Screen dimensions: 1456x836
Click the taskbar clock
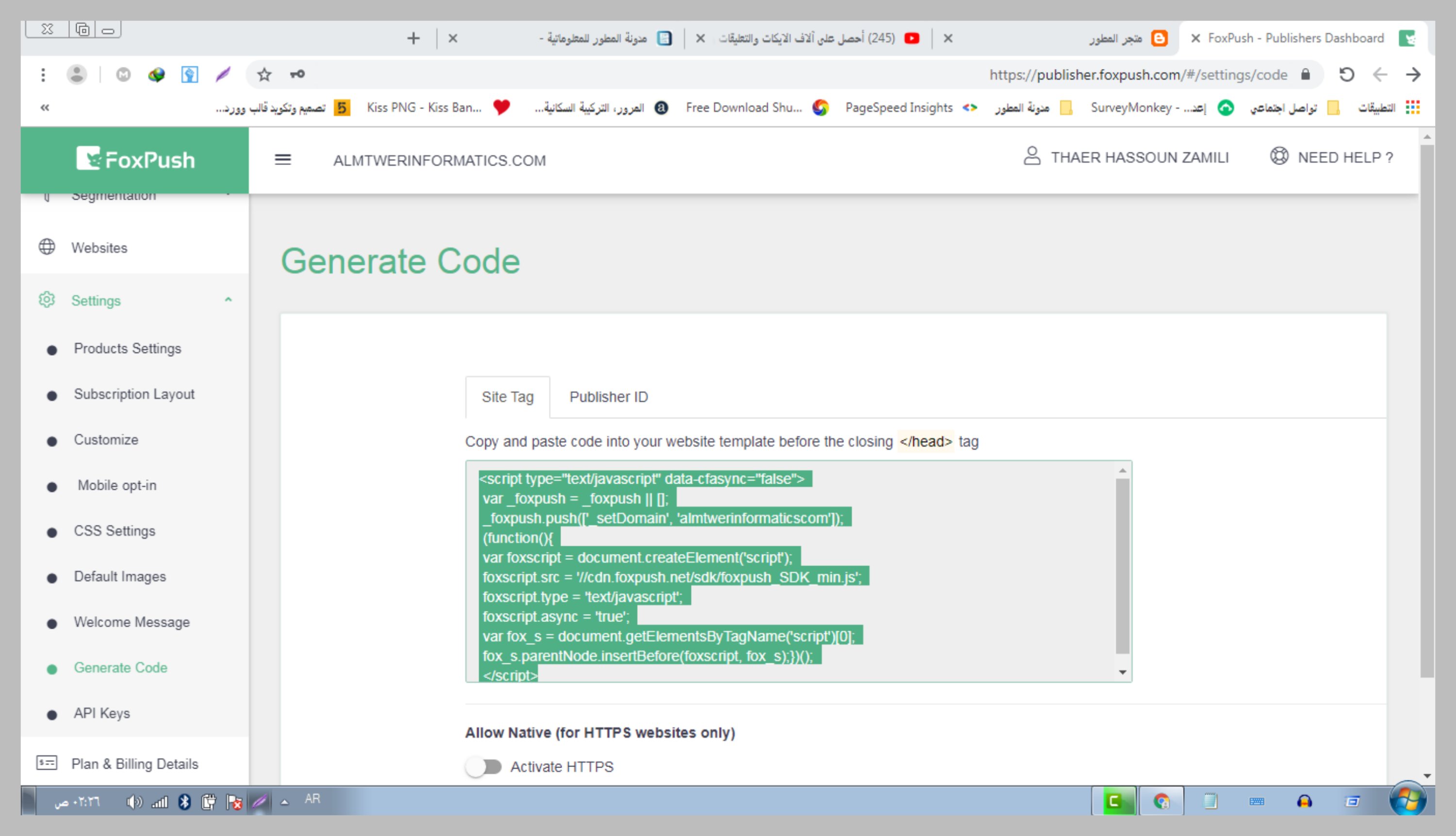[x=77, y=802]
